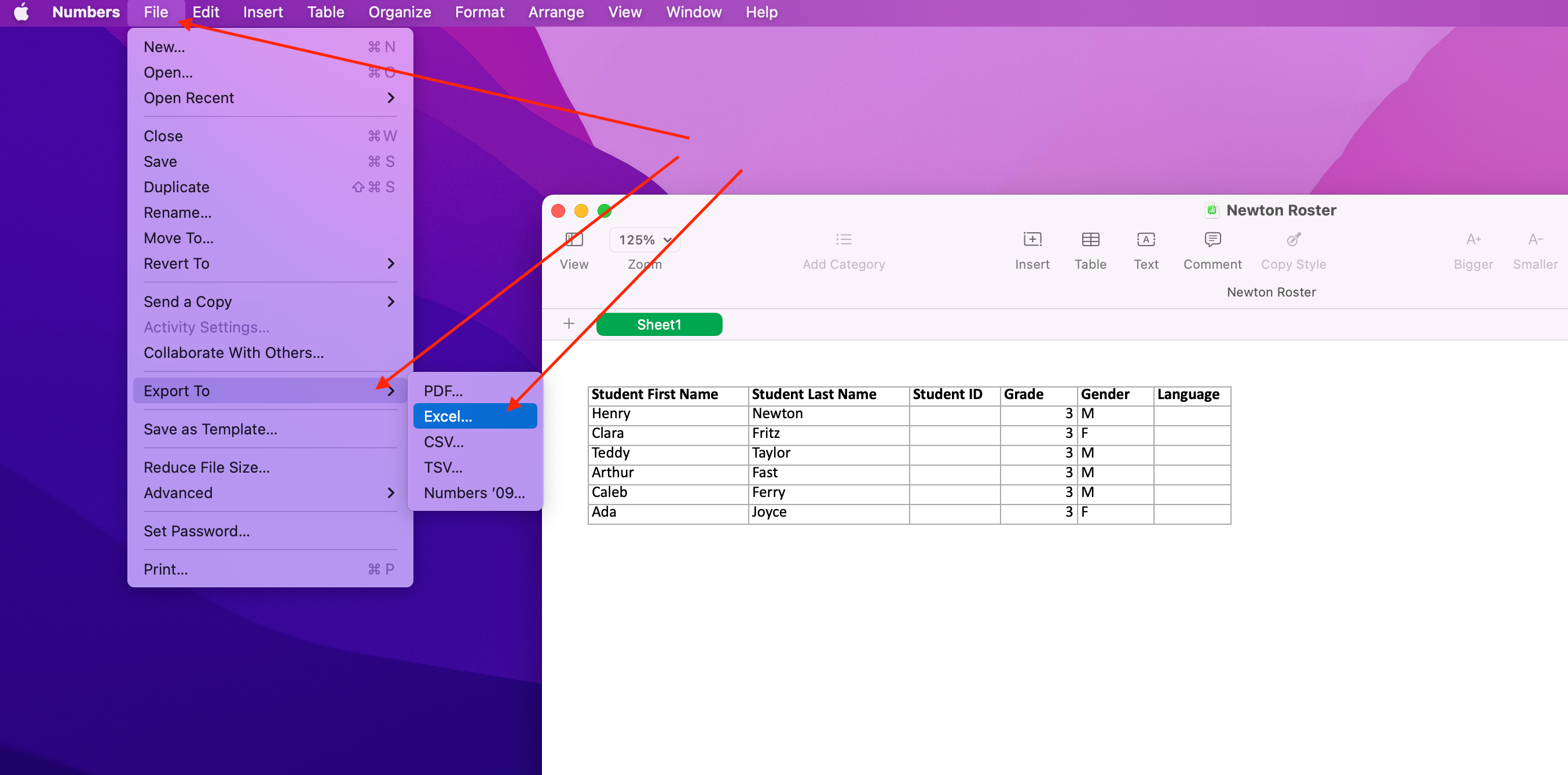Screen dimensions: 1568x775
Task: Click the Newton Roster table title
Action: click(x=1271, y=293)
